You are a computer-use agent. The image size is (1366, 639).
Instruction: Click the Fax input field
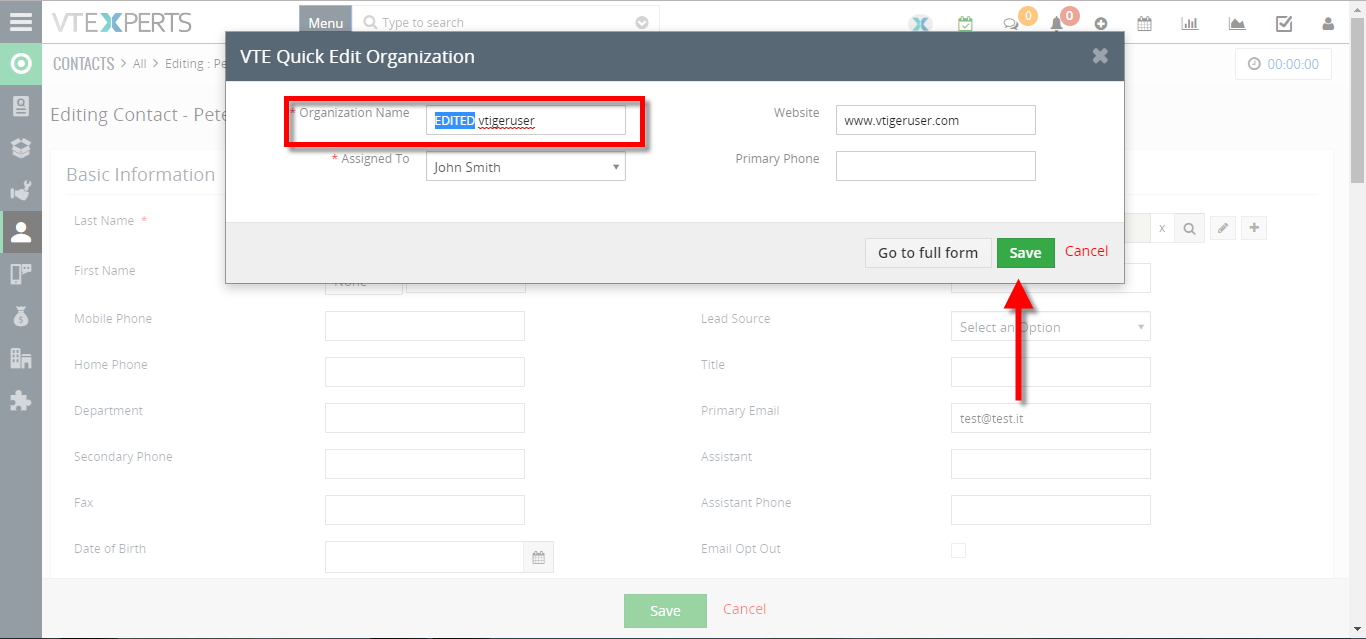pos(425,510)
